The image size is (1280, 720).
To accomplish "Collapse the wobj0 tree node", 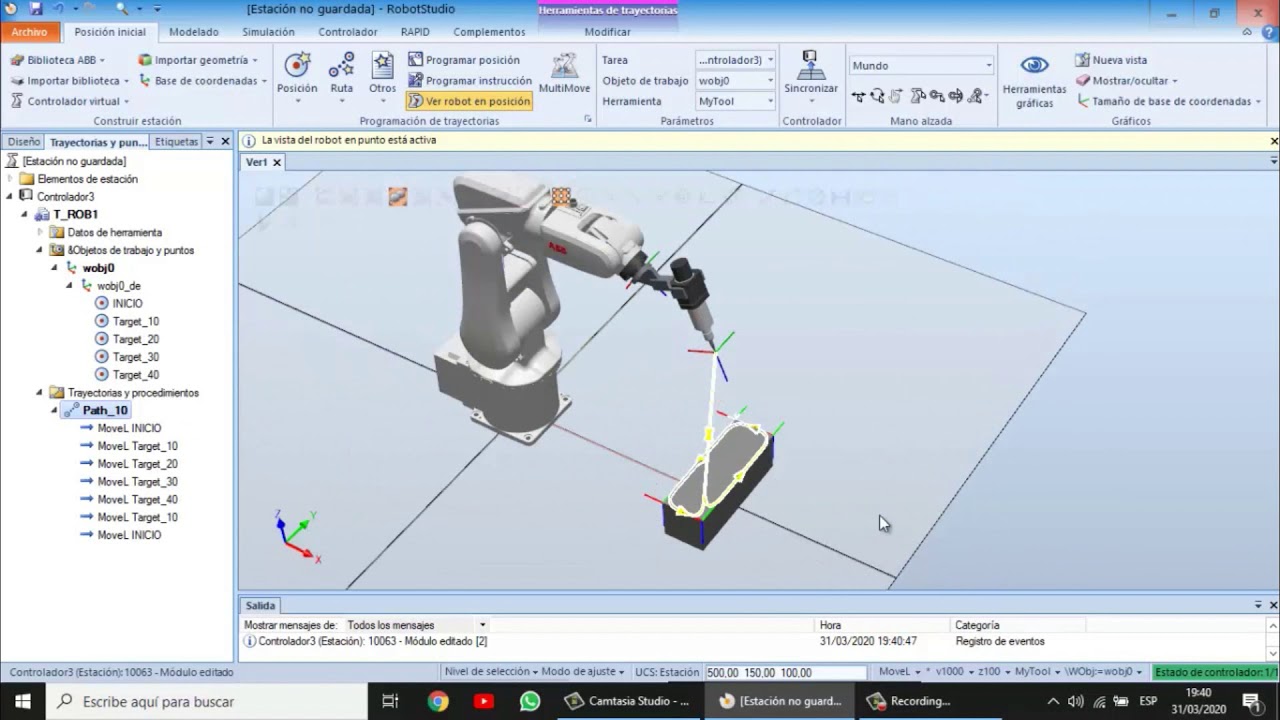I will click(x=55, y=268).
